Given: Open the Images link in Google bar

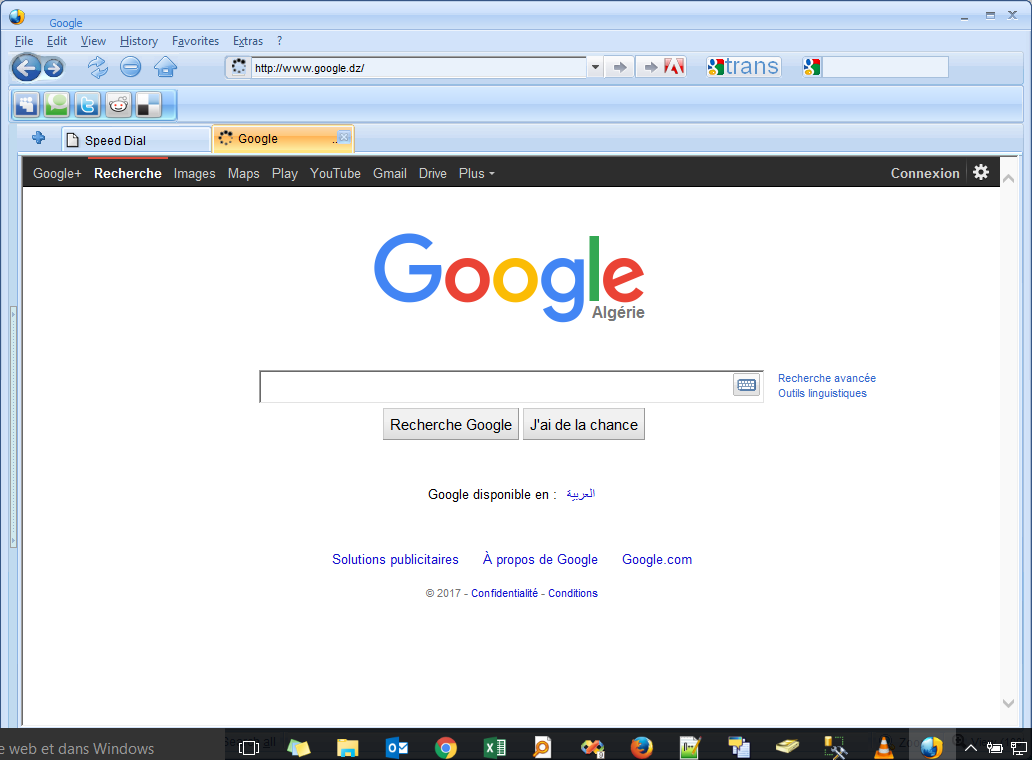Looking at the screenshot, I should click(x=194, y=173).
